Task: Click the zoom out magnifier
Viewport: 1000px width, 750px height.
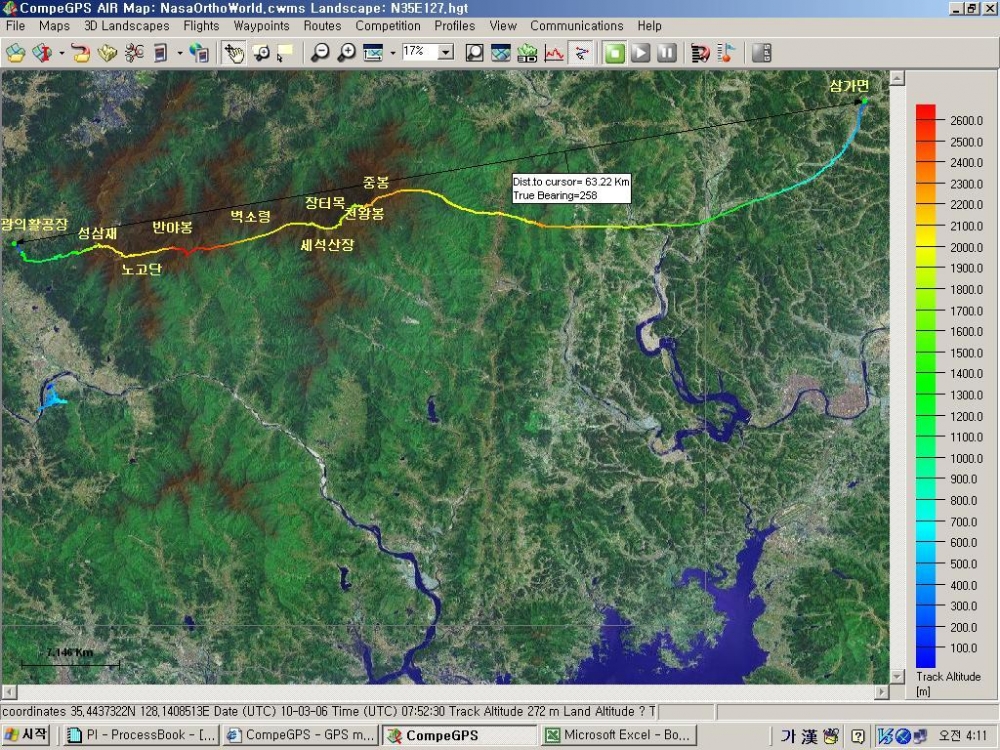Action: point(320,52)
